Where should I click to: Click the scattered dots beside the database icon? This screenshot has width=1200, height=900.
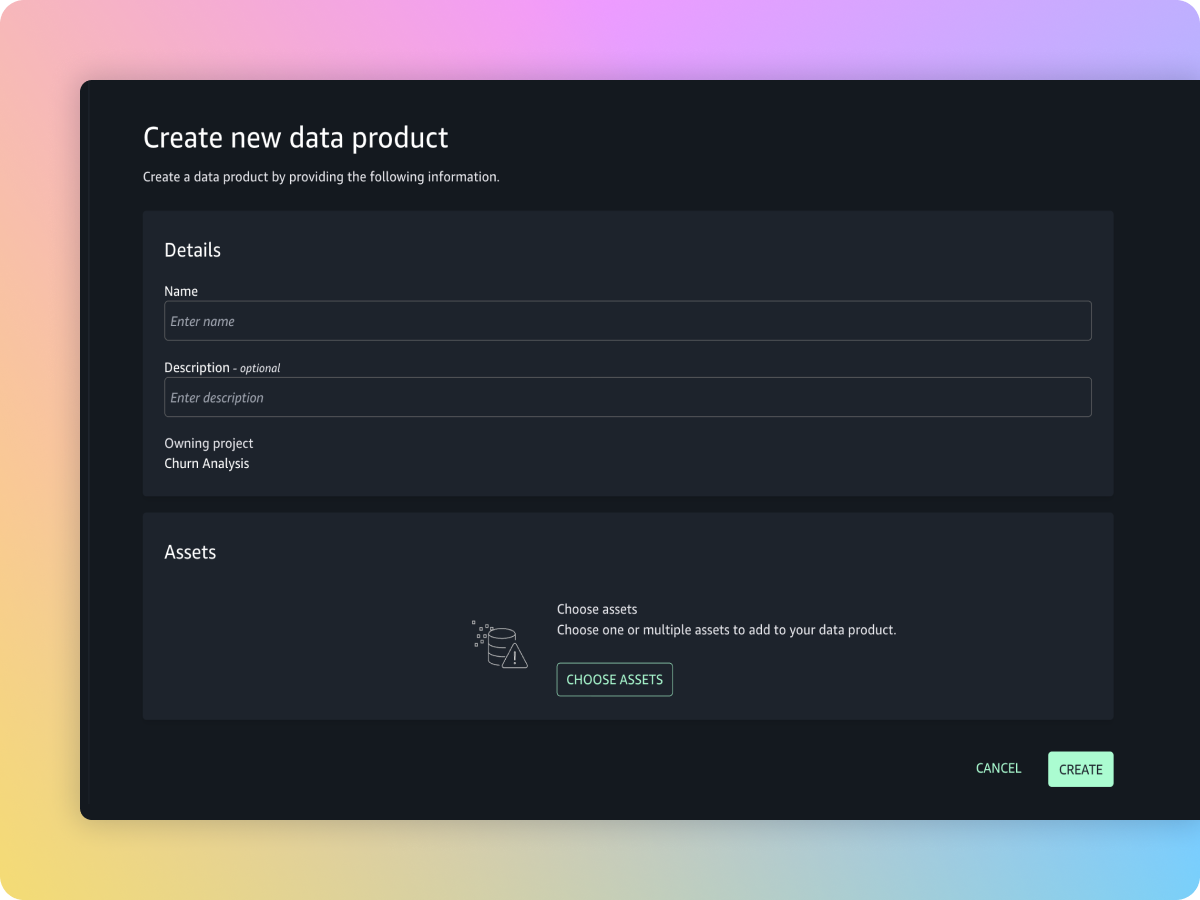[x=480, y=632]
